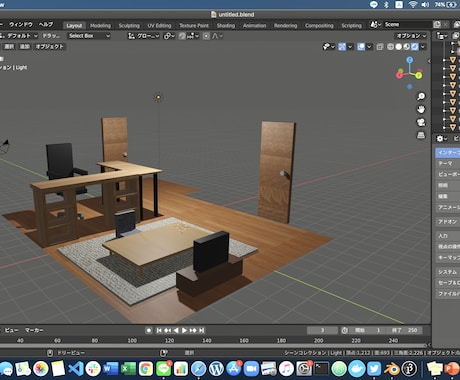Click the hand pan view gizmo
Screen dimensions: 460x380
point(421,109)
